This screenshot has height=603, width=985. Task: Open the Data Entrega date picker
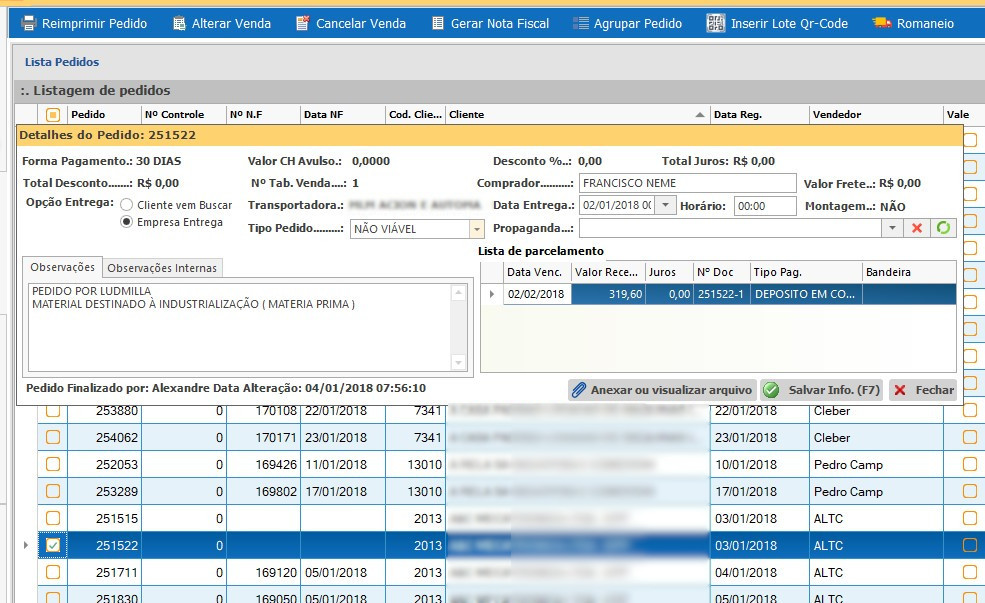click(667, 205)
